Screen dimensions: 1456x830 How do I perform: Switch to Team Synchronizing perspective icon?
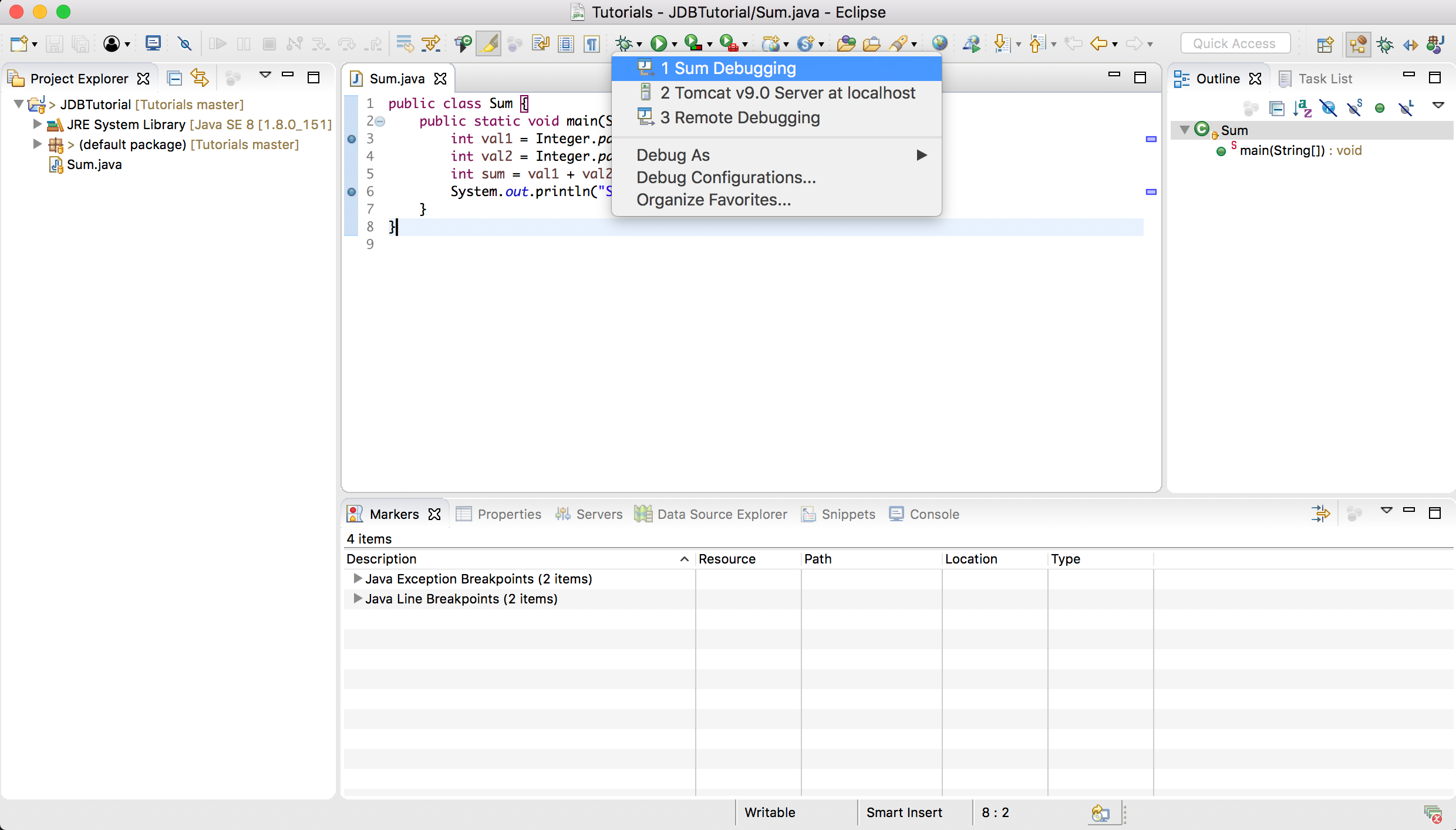(1411, 44)
